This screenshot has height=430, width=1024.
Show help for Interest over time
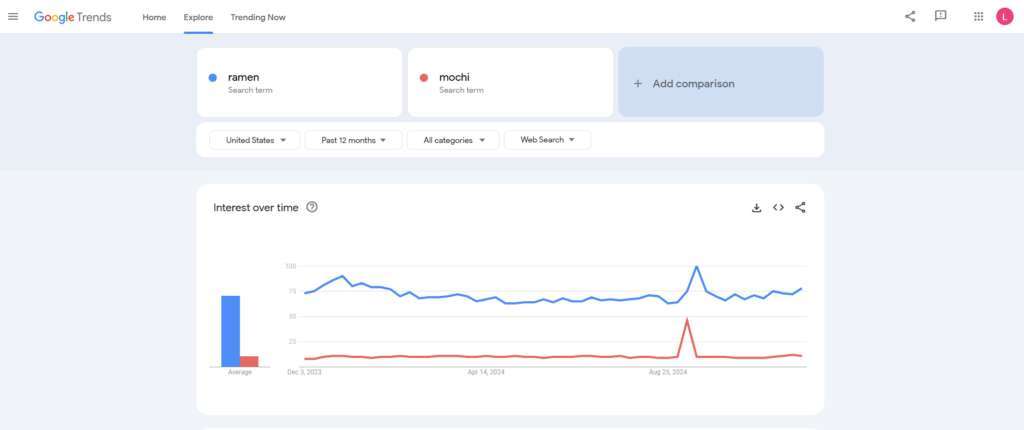pyautogui.click(x=312, y=207)
